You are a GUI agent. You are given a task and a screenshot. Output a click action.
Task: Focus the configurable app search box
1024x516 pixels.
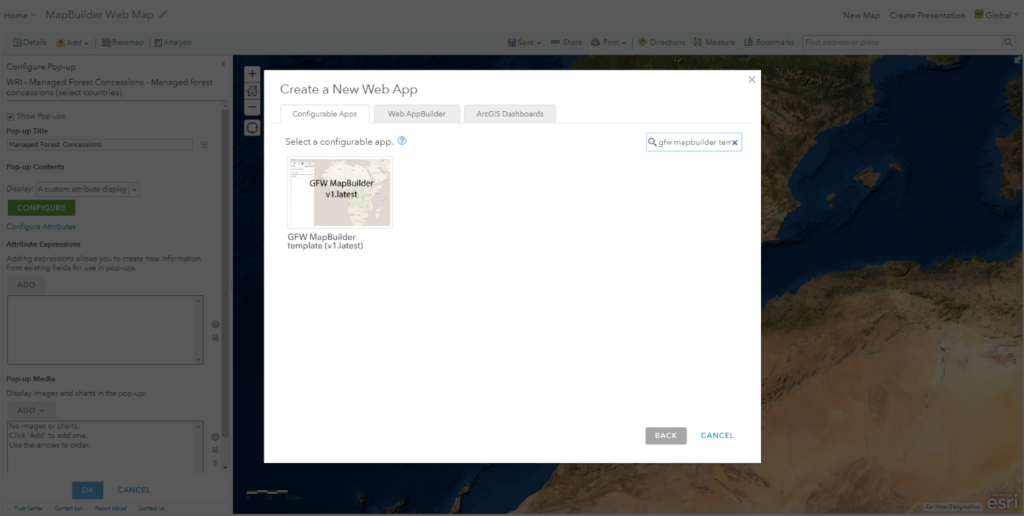(694, 142)
